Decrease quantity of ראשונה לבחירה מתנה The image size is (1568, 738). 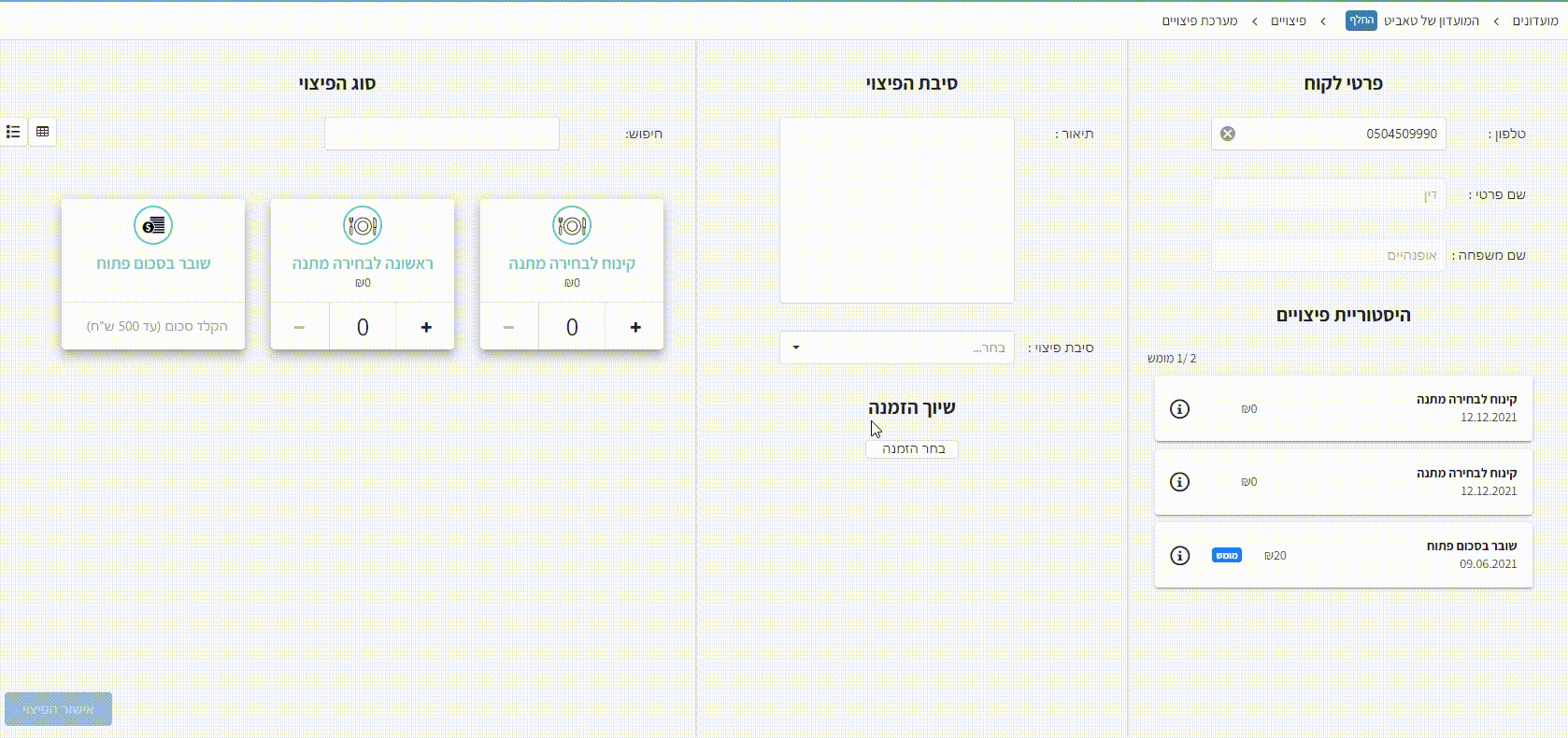[x=299, y=327]
